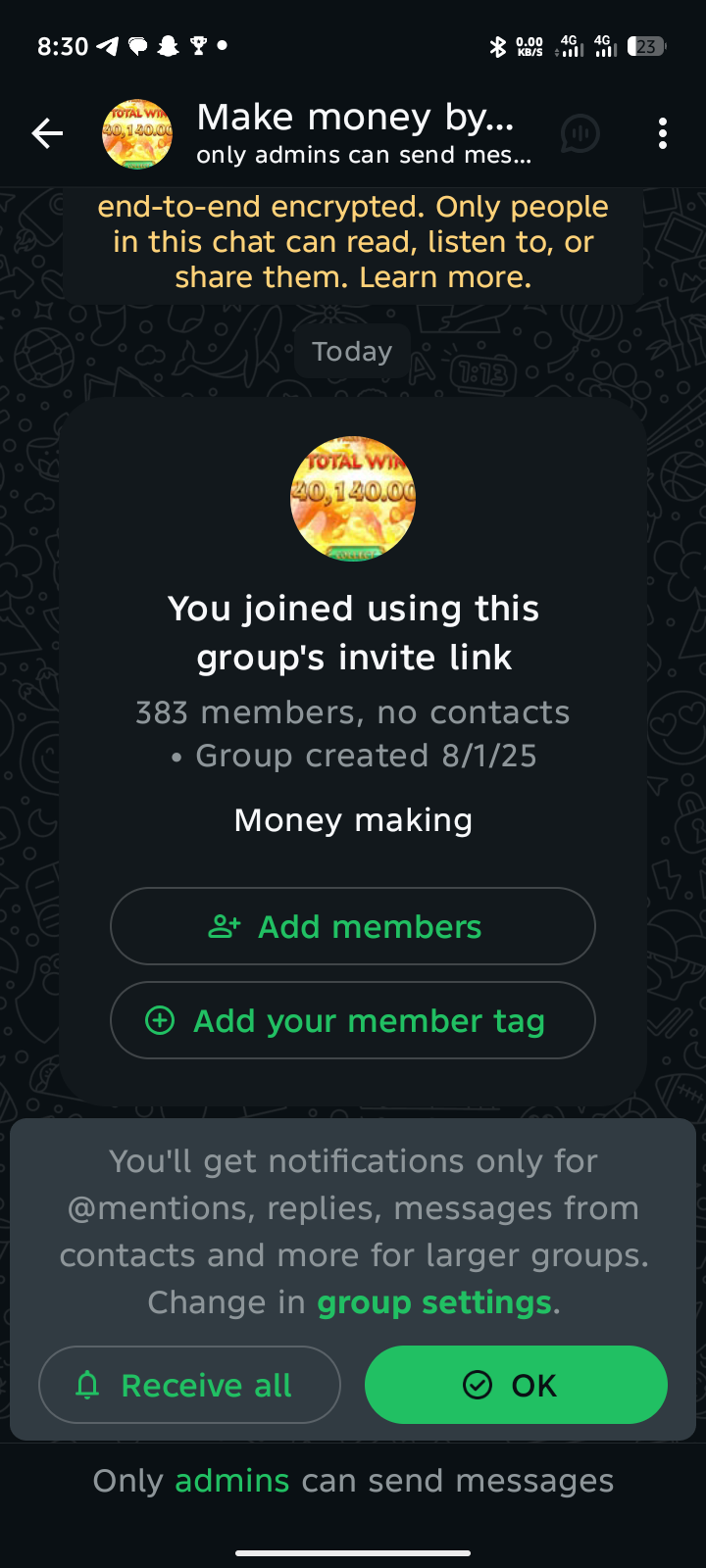Tap the add-person icon on Add members

click(225, 926)
